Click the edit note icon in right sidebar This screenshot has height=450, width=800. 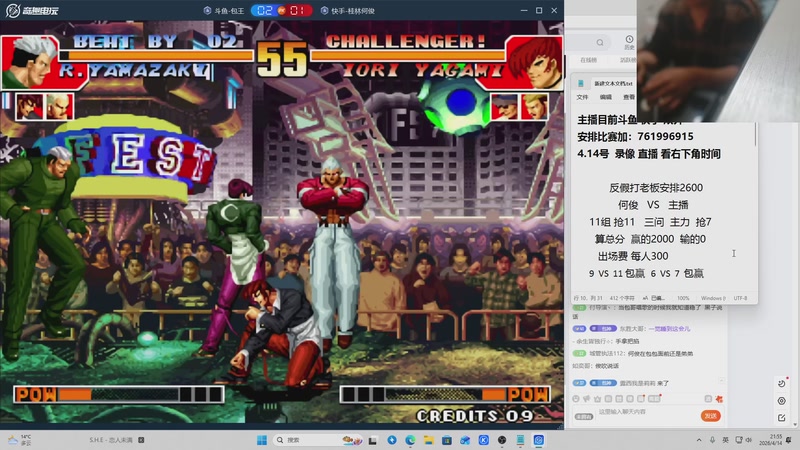coord(782,418)
